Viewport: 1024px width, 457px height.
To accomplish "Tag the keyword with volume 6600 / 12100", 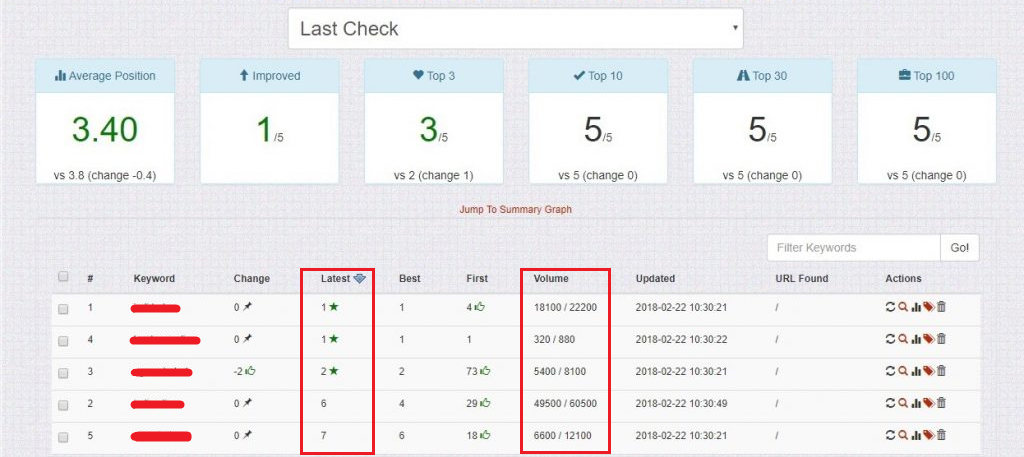I will 929,435.
